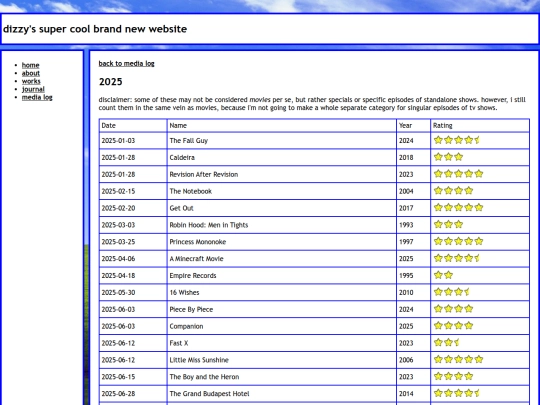Image resolution: width=540 pixels, height=405 pixels.
Task: Click the Name column header
Action: point(282,125)
